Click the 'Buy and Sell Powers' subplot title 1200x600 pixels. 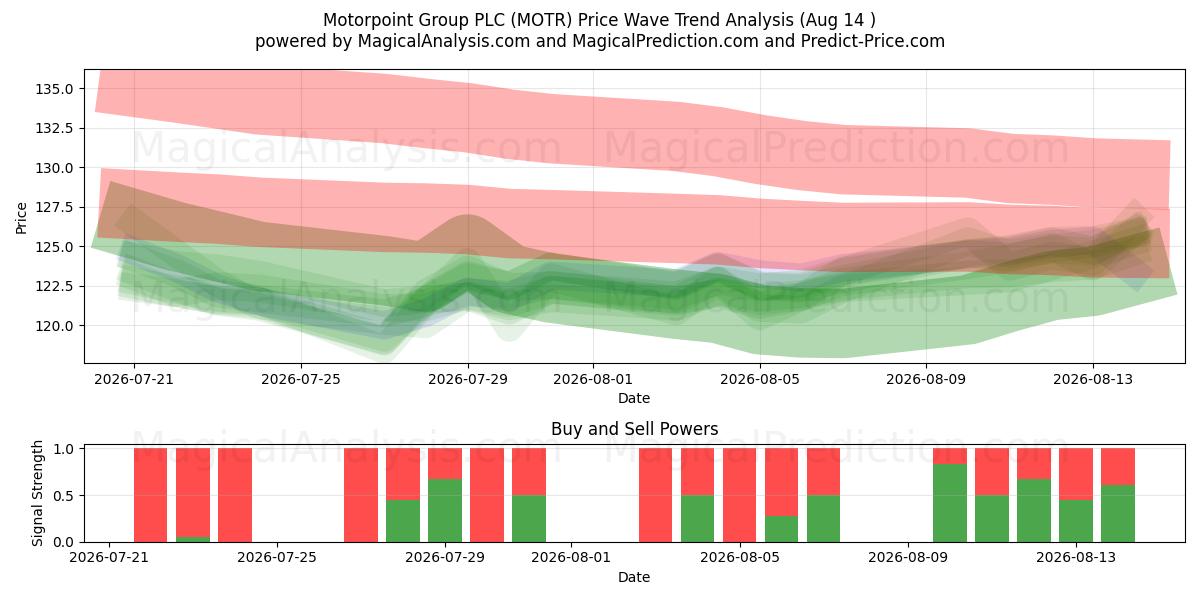[x=634, y=429]
